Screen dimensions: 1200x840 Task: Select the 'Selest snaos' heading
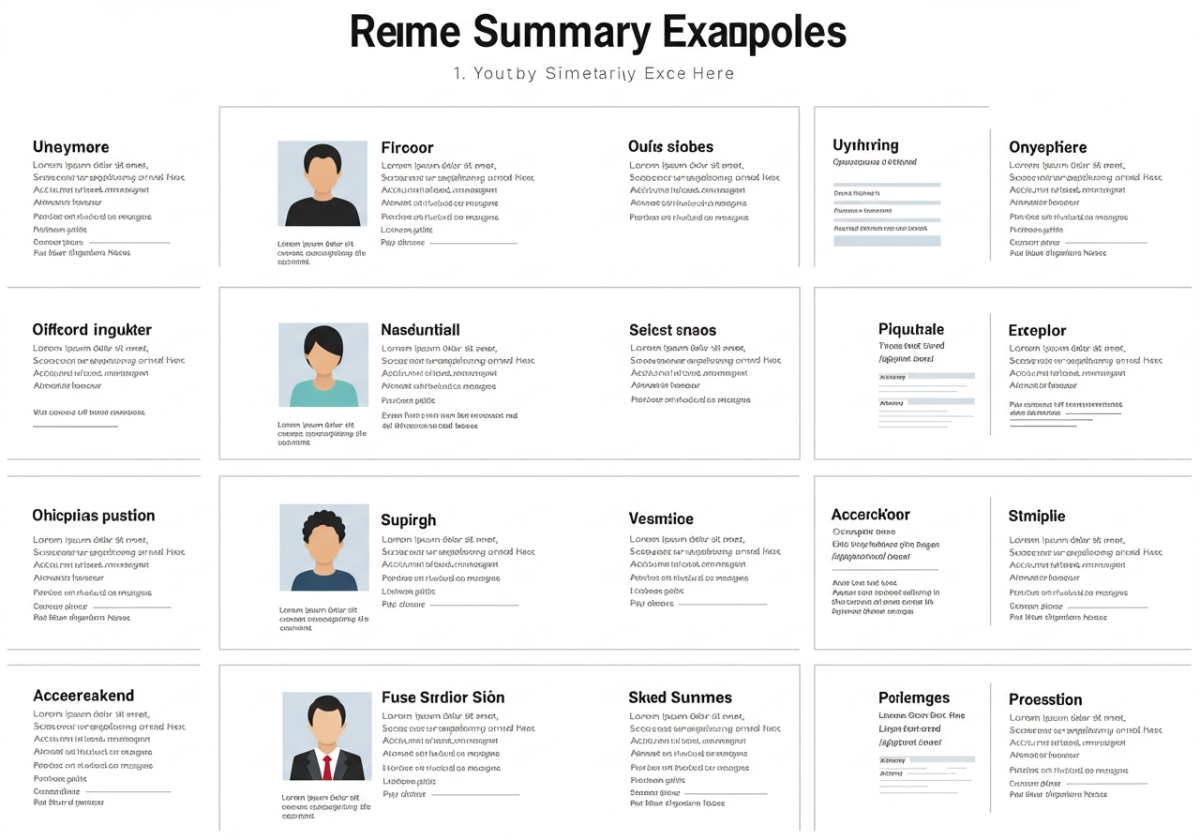673,330
